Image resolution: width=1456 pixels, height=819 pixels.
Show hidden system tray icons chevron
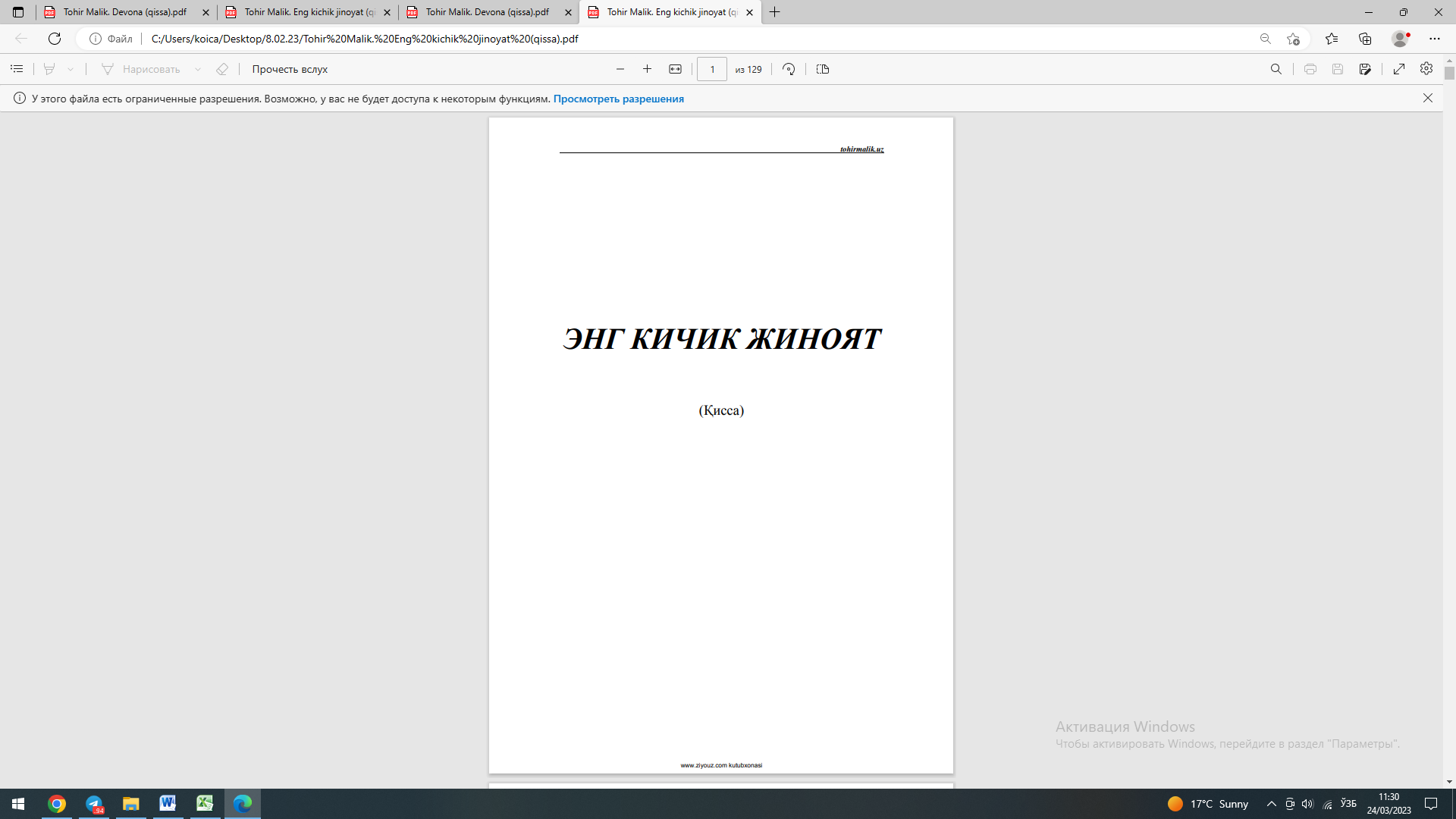pyautogui.click(x=1272, y=804)
